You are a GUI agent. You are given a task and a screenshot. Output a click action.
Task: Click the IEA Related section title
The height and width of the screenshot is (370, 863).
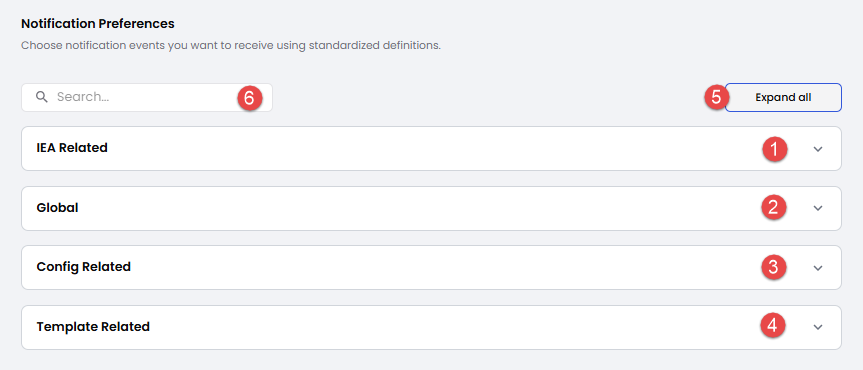click(72, 148)
